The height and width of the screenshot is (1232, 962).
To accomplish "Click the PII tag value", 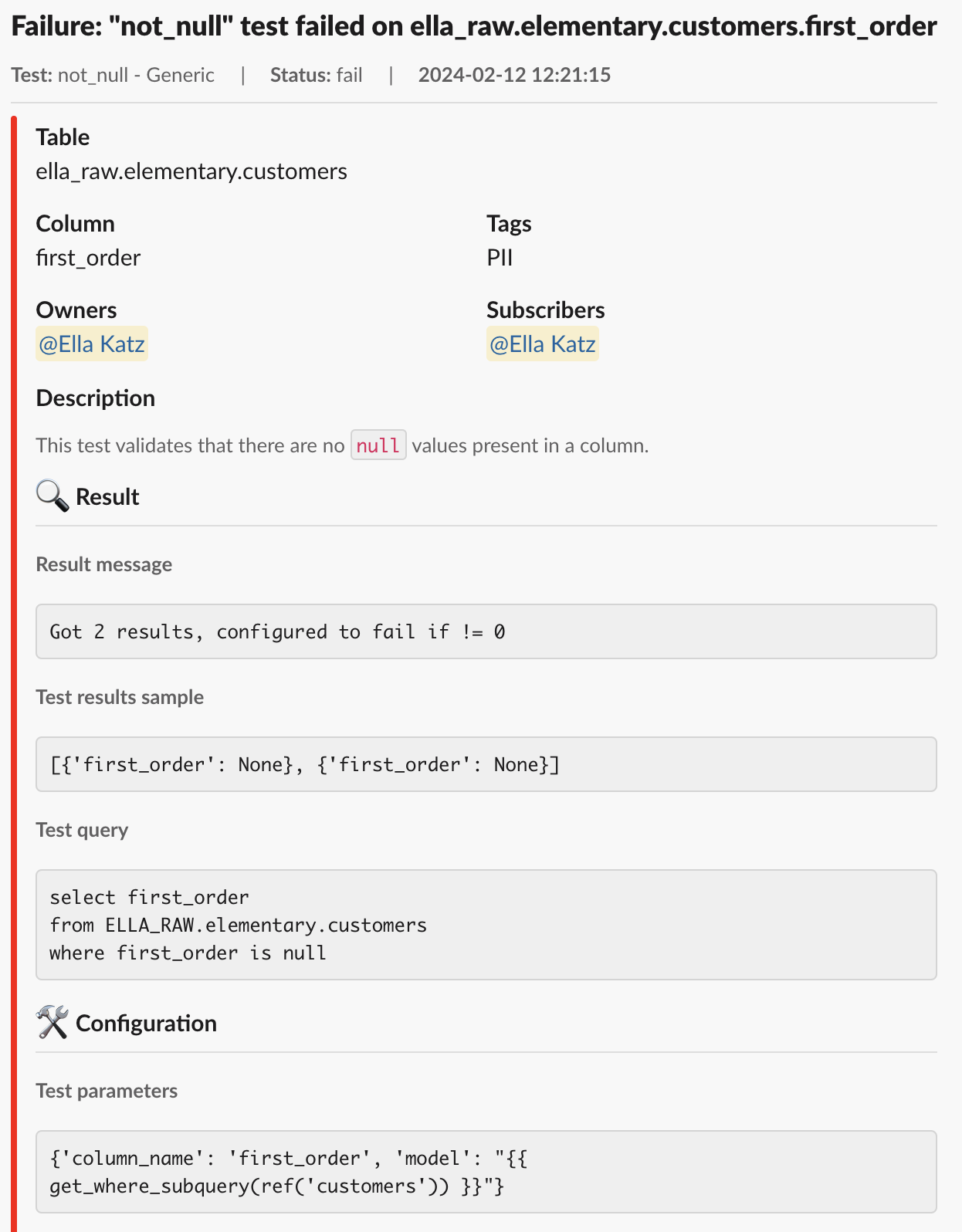I will 500,258.
